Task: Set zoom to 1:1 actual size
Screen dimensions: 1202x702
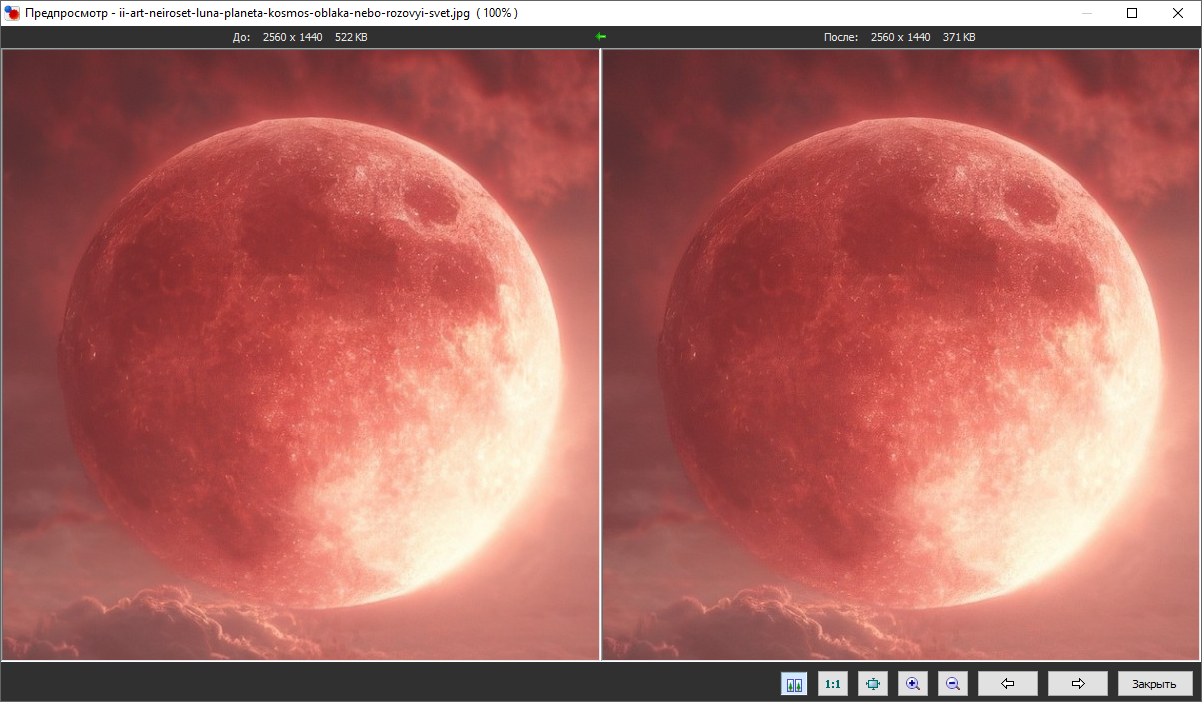Action: click(x=832, y=684)
